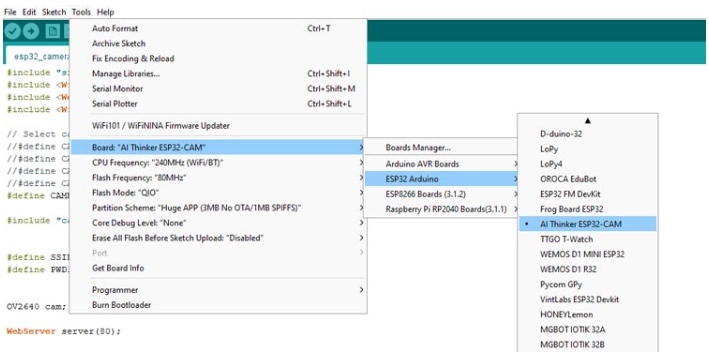This screenshot has height=362, width=709.
Task: Expand the CPU Frequency submenu
Action: click(x=218, y=162)
